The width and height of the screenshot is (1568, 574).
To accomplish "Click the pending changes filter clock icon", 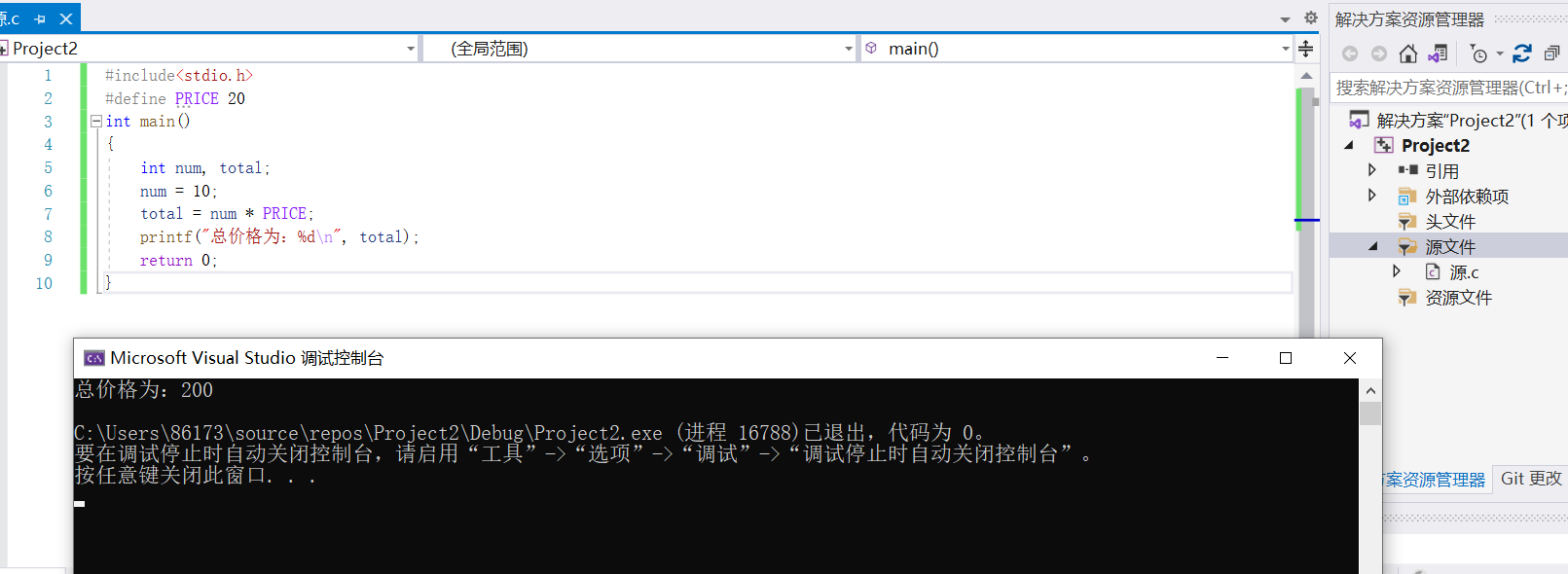I will pyautogui.click(x=1478, y=54).
